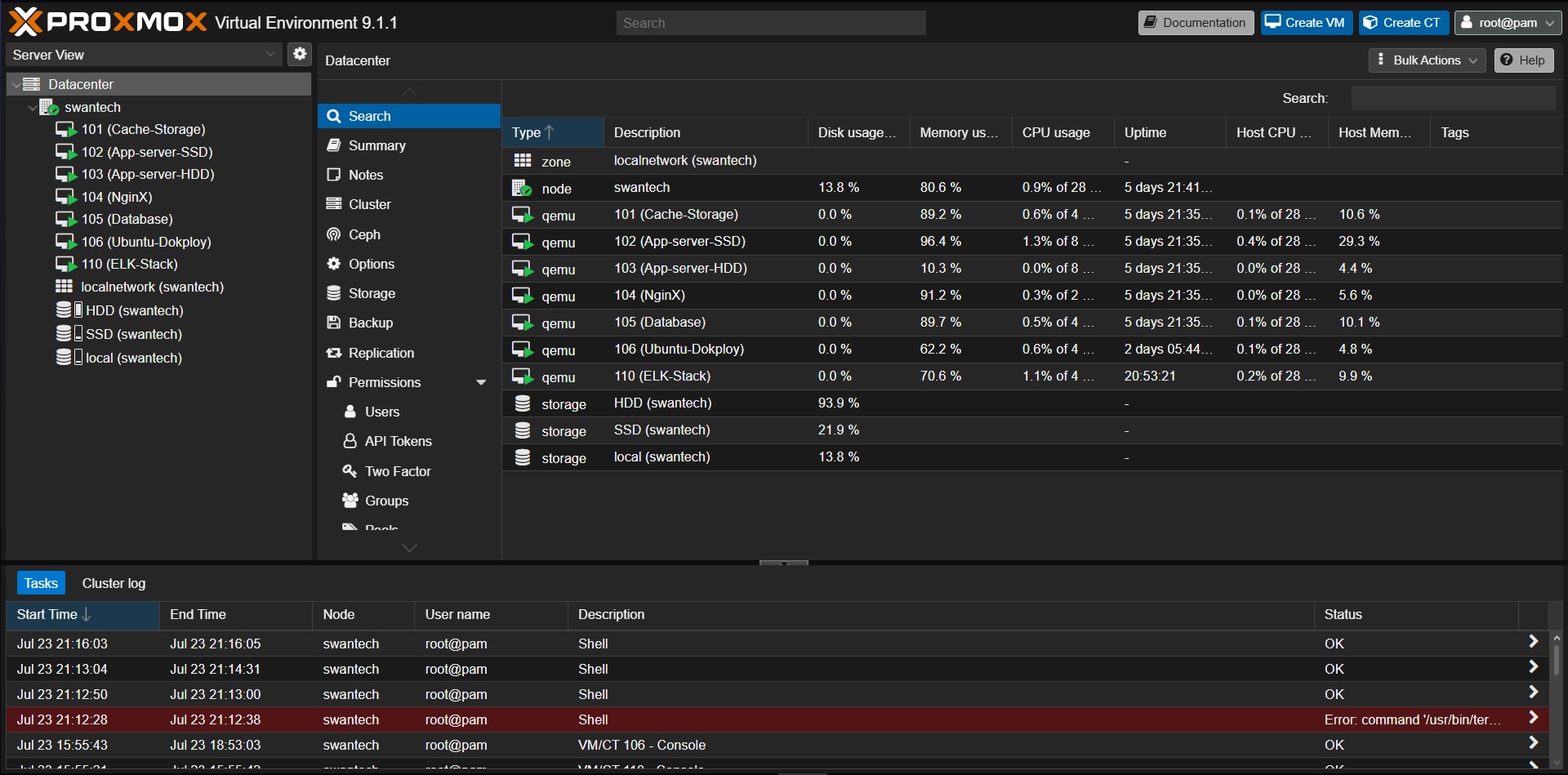The width and height of the screenshot is (1568, 775).
Task: Click the Options gear icon
Action: [333, 264]
